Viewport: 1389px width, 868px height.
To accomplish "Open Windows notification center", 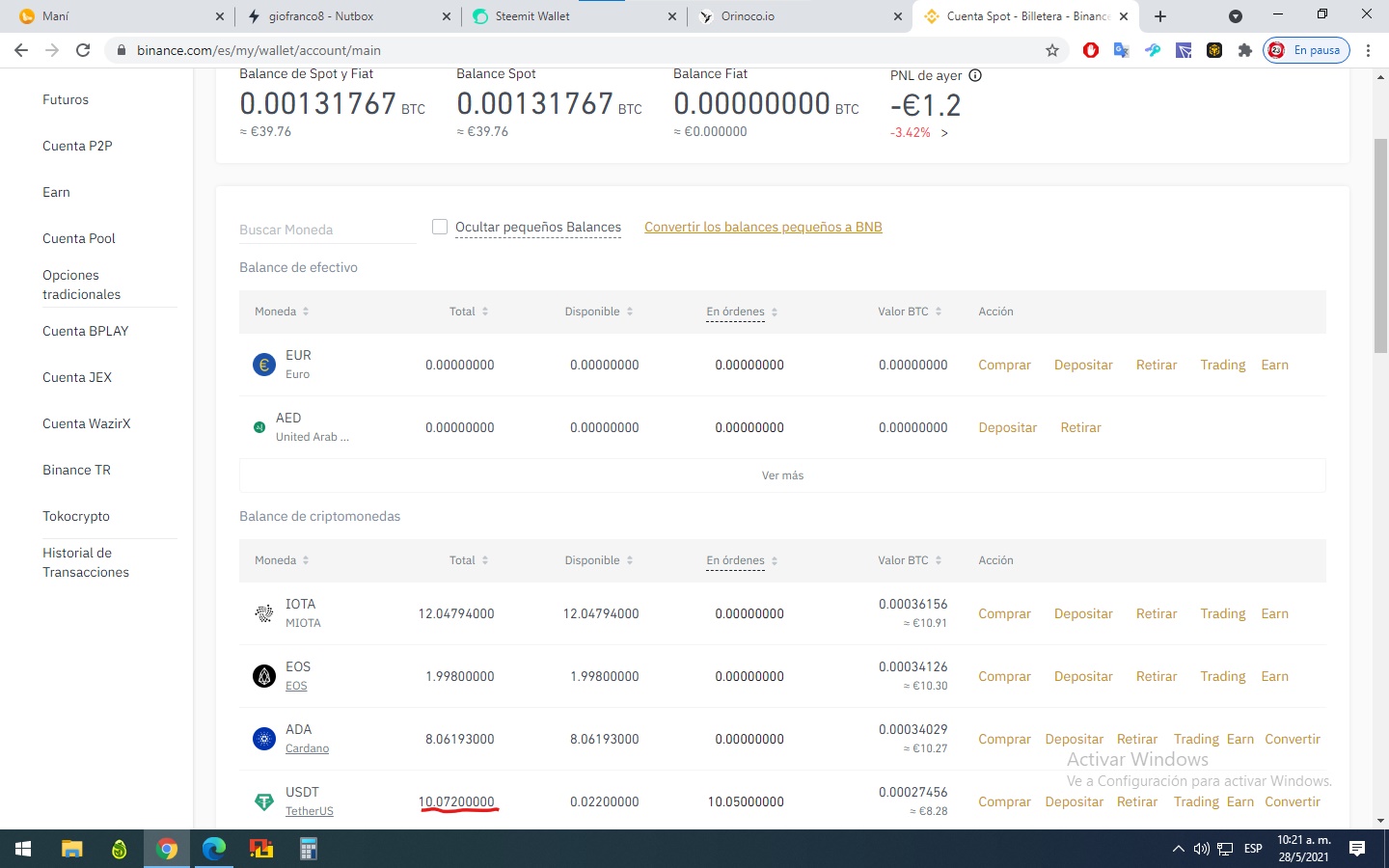I will [1357, 849].
